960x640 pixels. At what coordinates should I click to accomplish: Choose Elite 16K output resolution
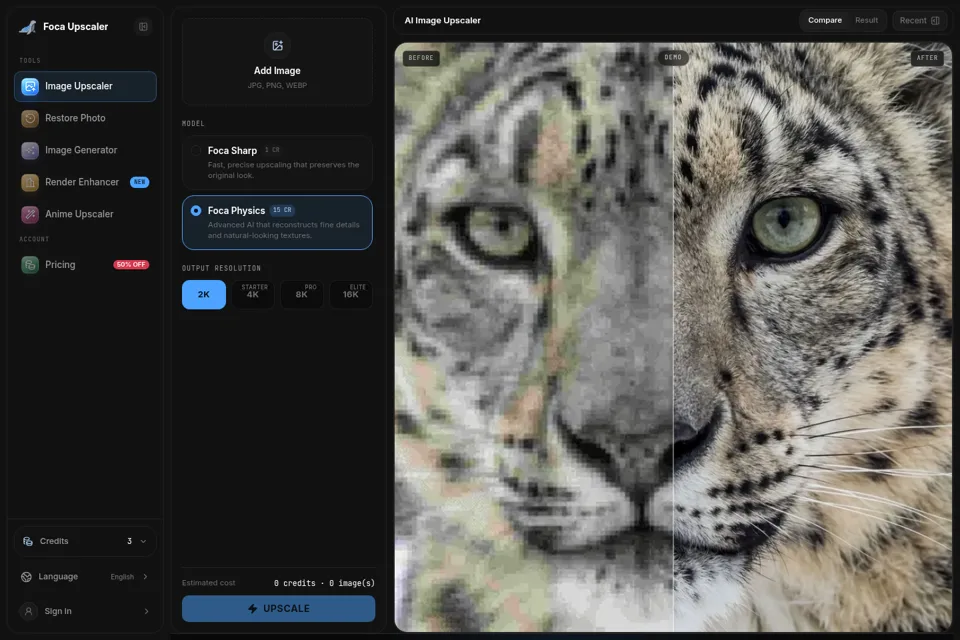coord(351,295)
